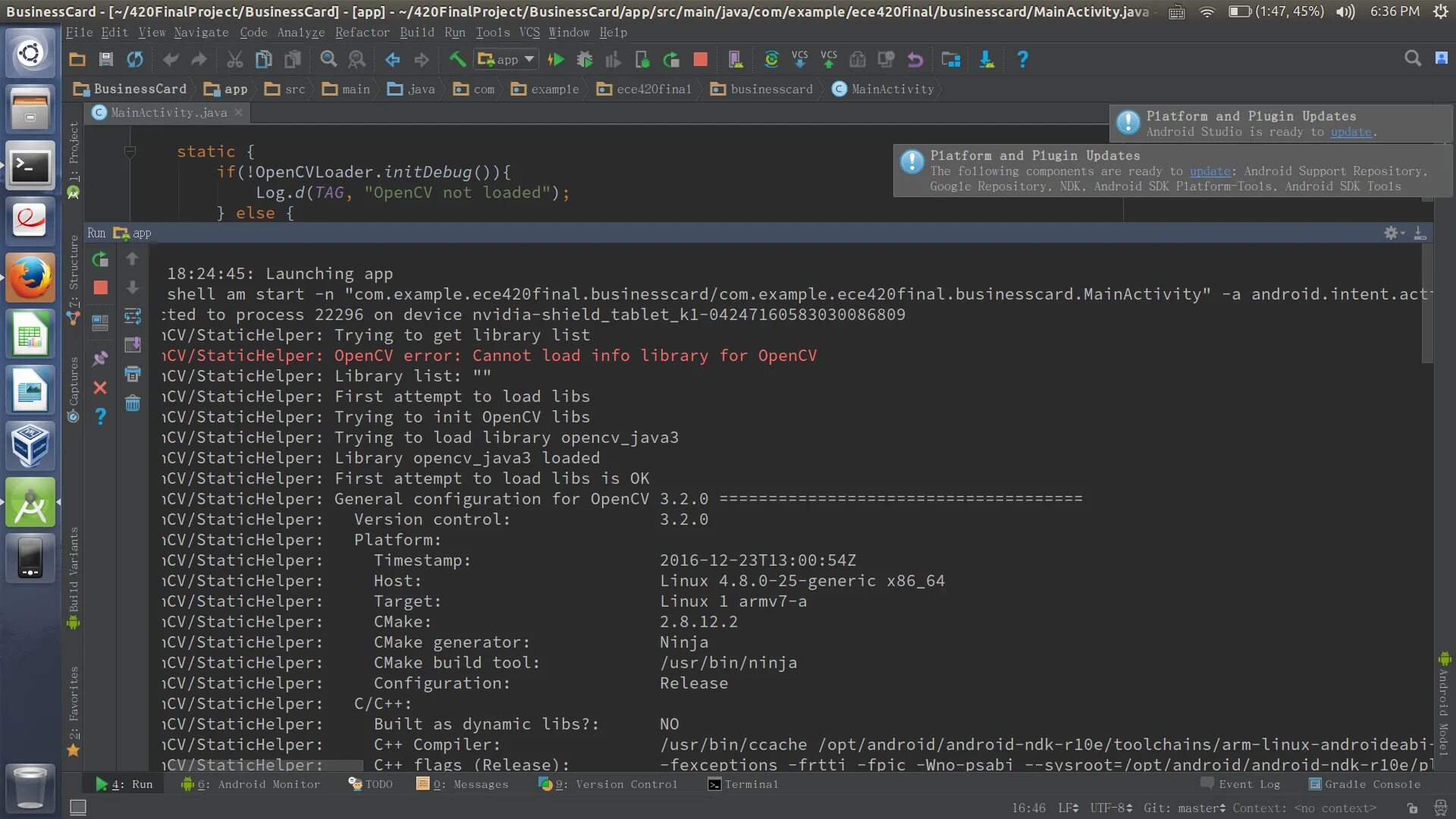Rerun app in the Run panel

point(100,259)
